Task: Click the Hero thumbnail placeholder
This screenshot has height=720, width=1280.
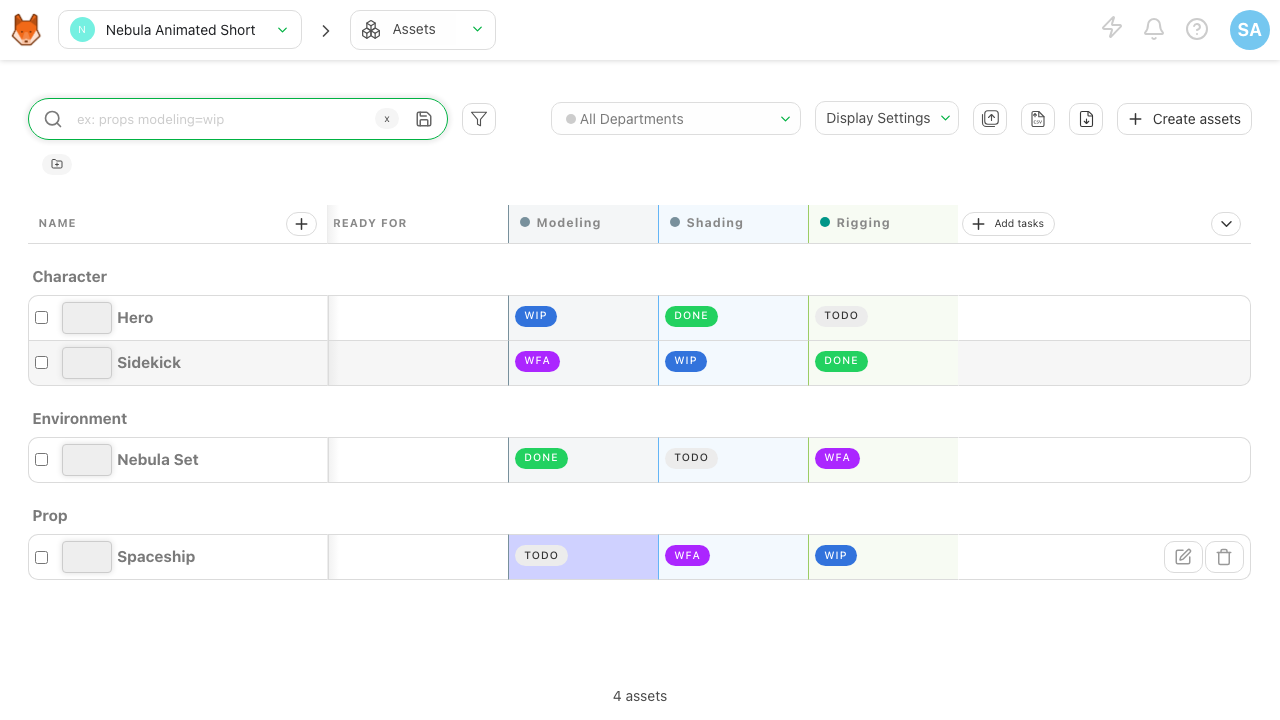Action: [87, 318]
